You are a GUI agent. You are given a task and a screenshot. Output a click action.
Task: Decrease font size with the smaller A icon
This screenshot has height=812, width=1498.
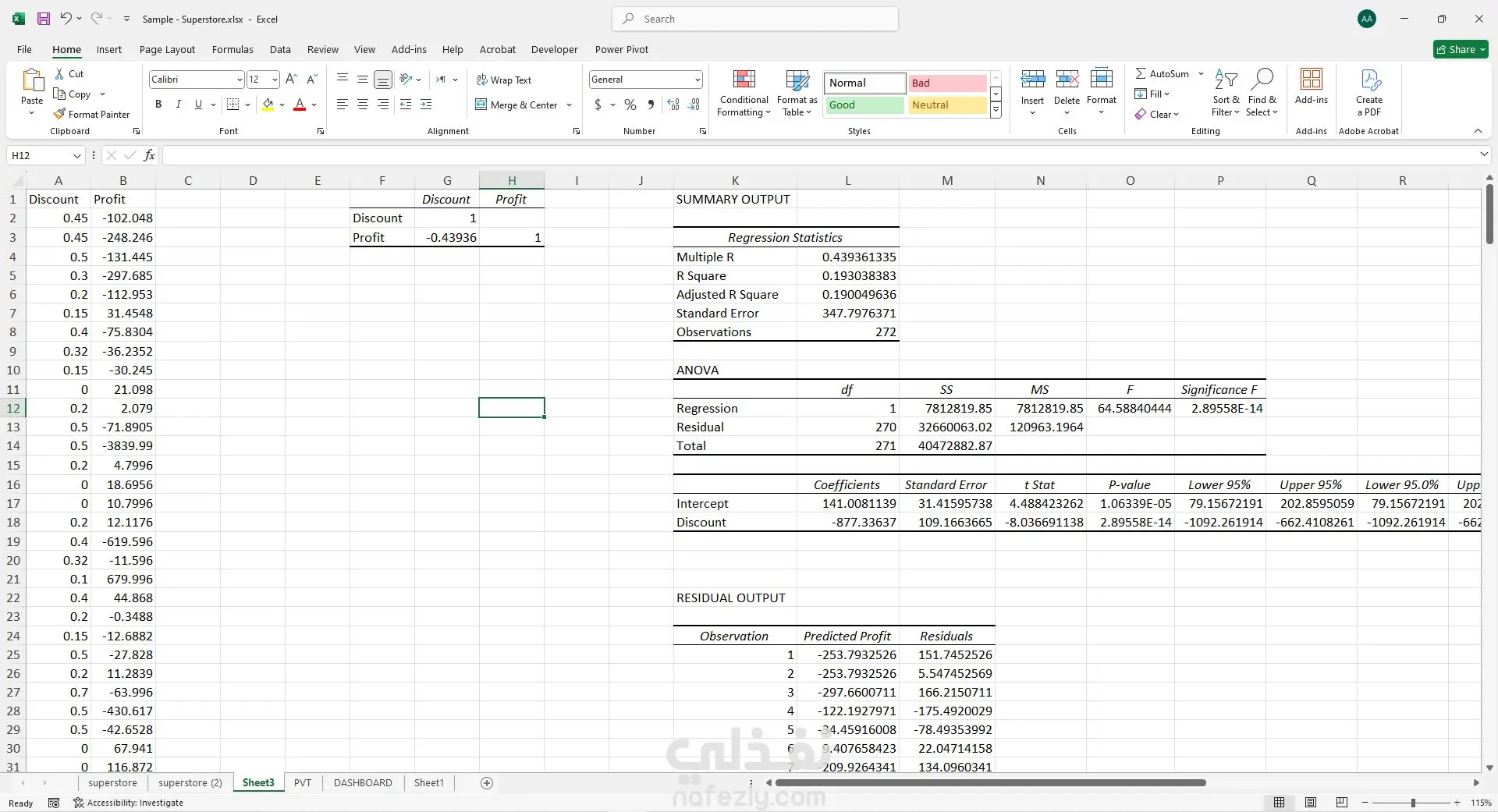[x=311, y=79]
